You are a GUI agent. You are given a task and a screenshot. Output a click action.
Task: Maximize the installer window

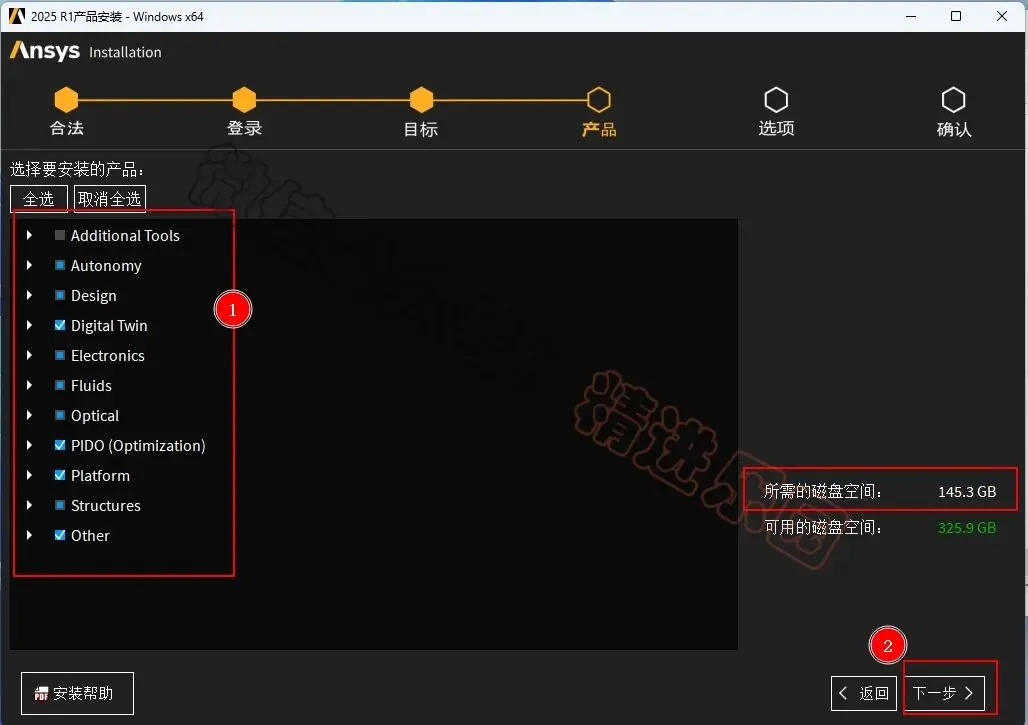pos(956,16)
